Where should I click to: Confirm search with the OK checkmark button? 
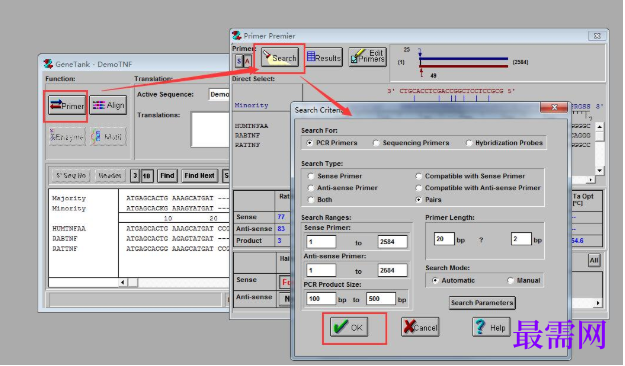(x=349, y=327)
